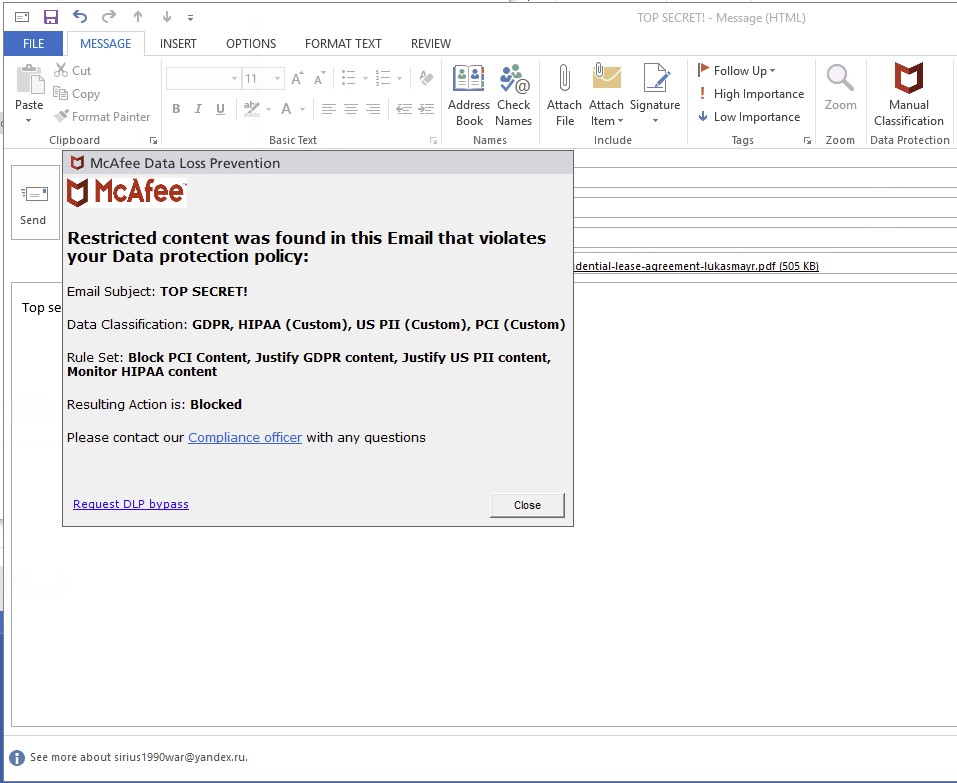This screenshot has width=957, height=783.
Task: Open the attached lease agreement PDF
Action: 696,266
